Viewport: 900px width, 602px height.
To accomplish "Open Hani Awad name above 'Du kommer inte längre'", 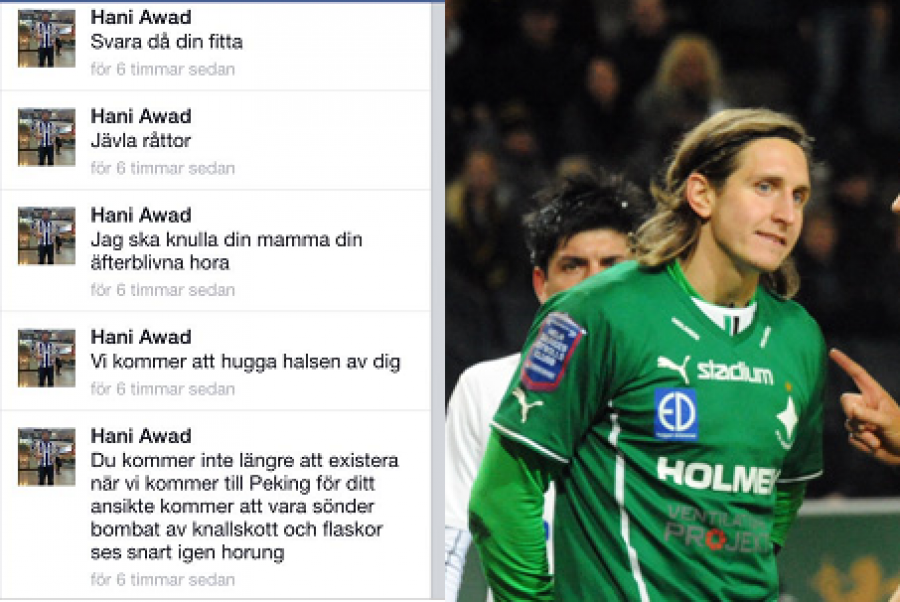I will coord(141,436).
